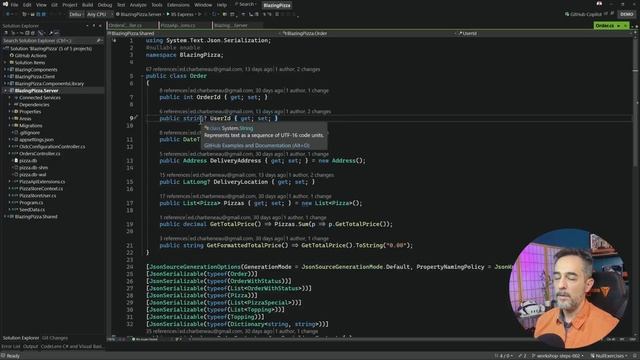Screen dimensions: 640x360
Task: Open the Tools menu
Action: (157, 5)
